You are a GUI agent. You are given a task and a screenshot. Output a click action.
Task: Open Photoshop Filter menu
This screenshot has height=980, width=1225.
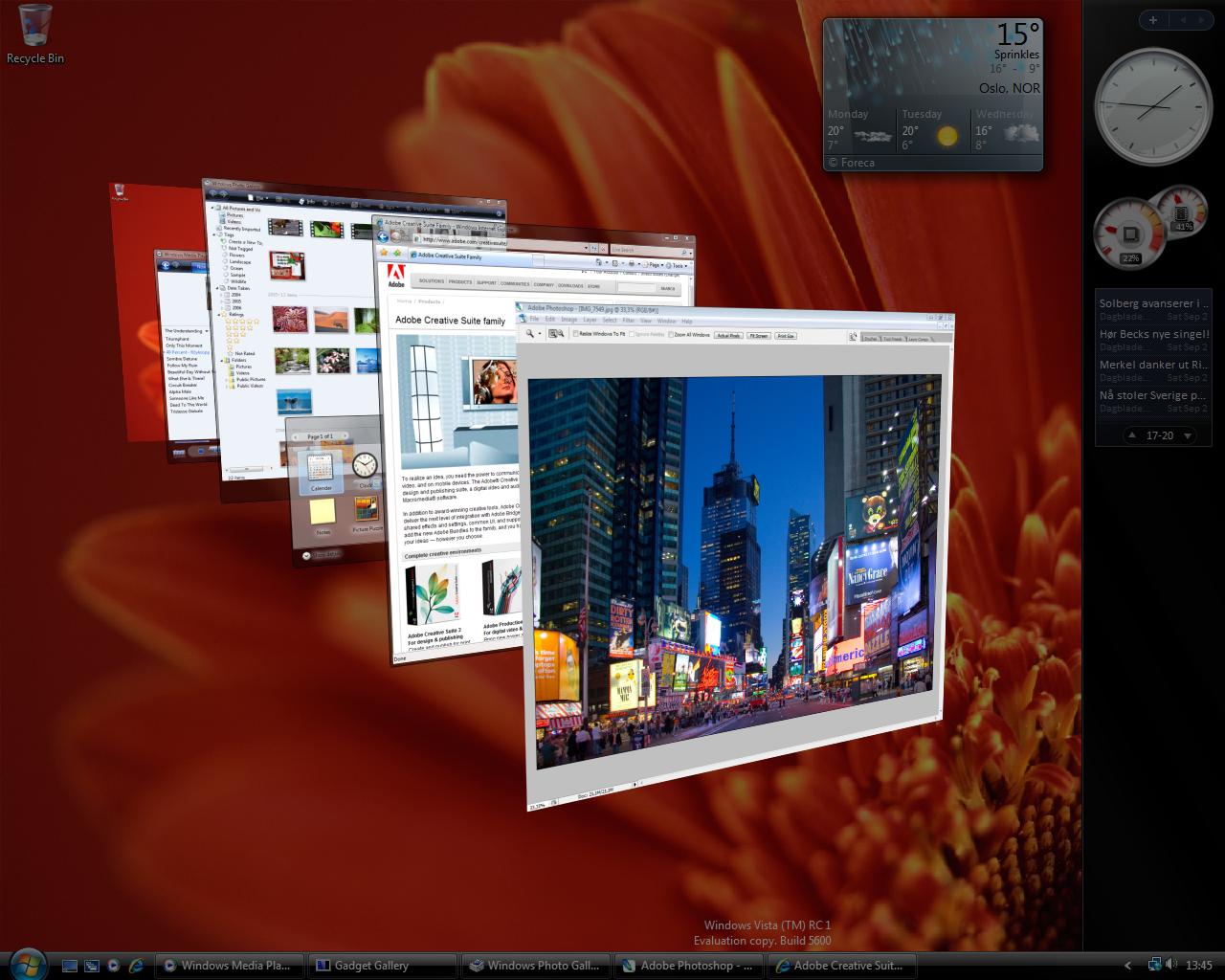pos(629,321)
